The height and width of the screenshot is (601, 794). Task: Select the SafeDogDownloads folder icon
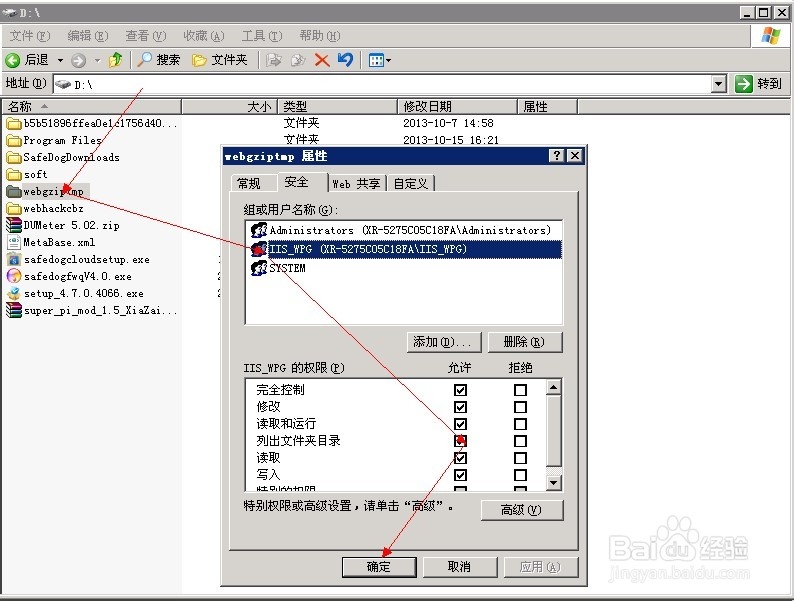(14, 157)
